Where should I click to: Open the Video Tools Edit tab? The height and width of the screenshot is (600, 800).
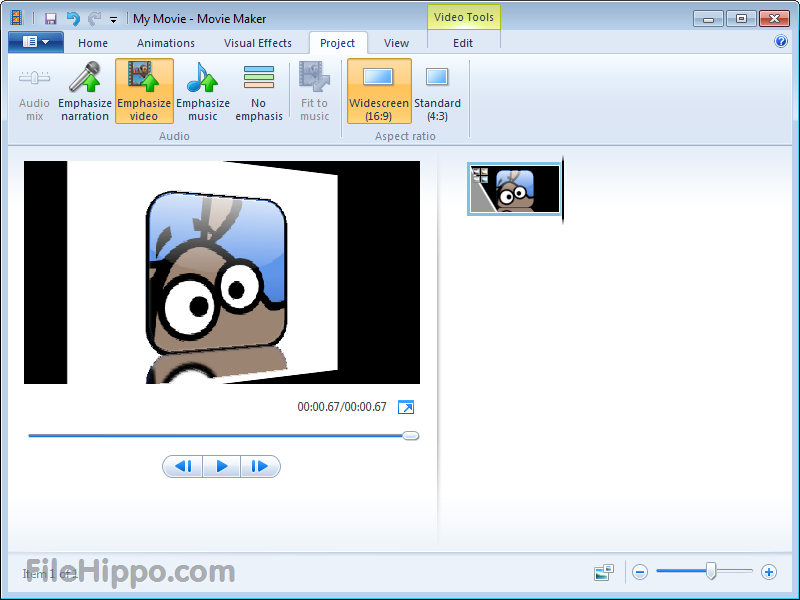pos(463,43)
